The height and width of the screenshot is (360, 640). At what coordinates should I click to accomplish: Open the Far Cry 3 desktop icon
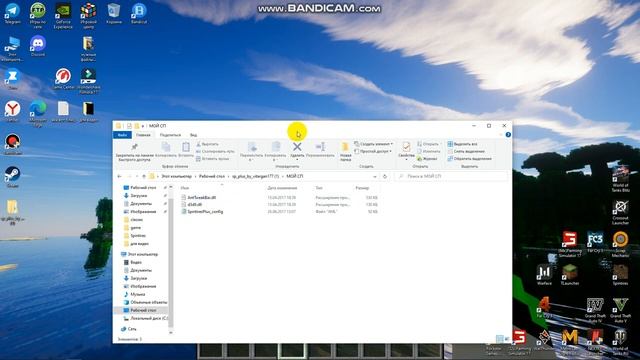coord(595,242)
